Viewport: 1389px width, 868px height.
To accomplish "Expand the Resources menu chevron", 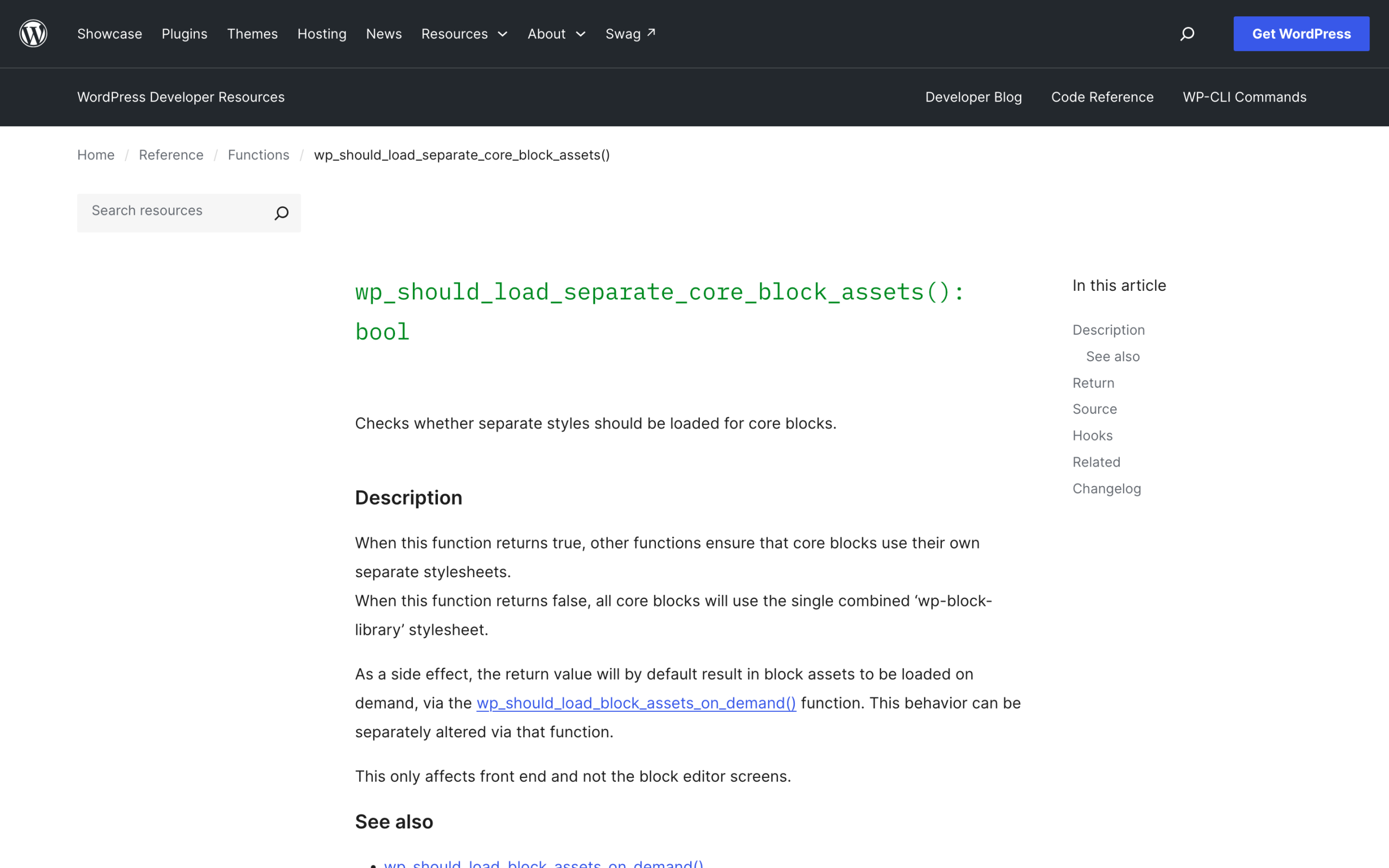I will [x=503, y=34].
